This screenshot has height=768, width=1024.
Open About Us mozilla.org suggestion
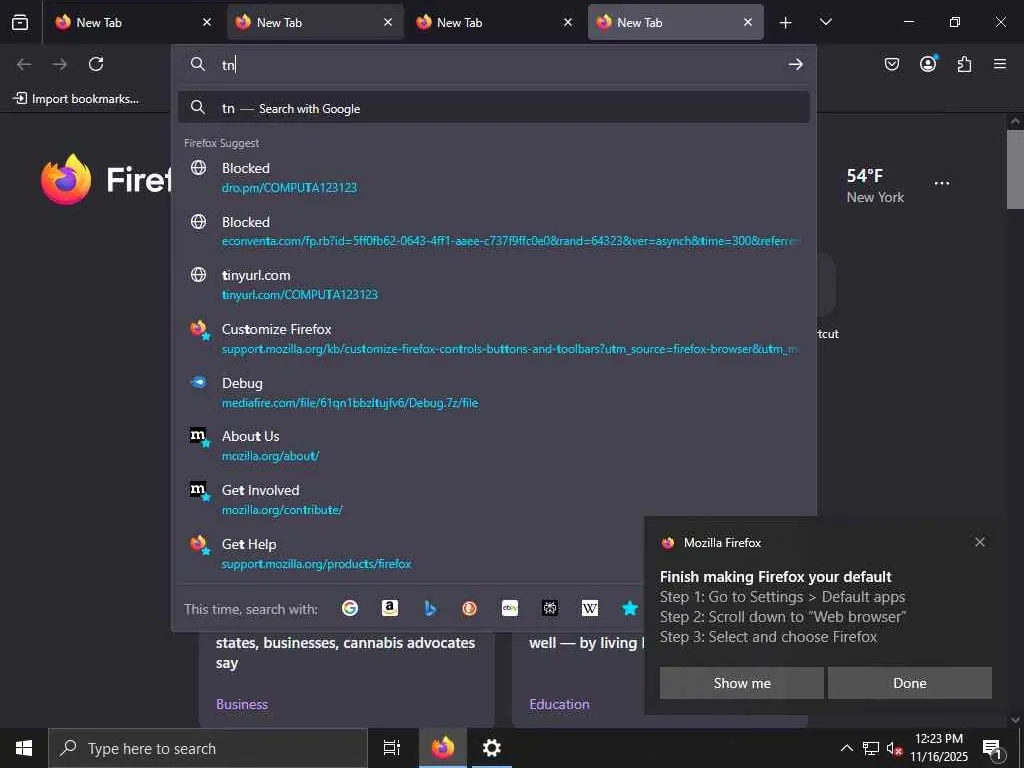[x=494, y=445]
